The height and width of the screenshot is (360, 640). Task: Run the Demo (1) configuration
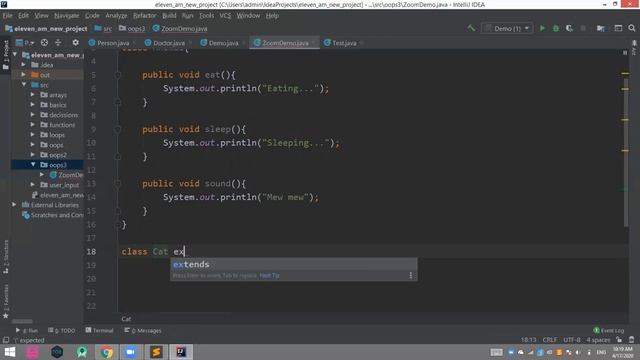click(x=542, y=28)
